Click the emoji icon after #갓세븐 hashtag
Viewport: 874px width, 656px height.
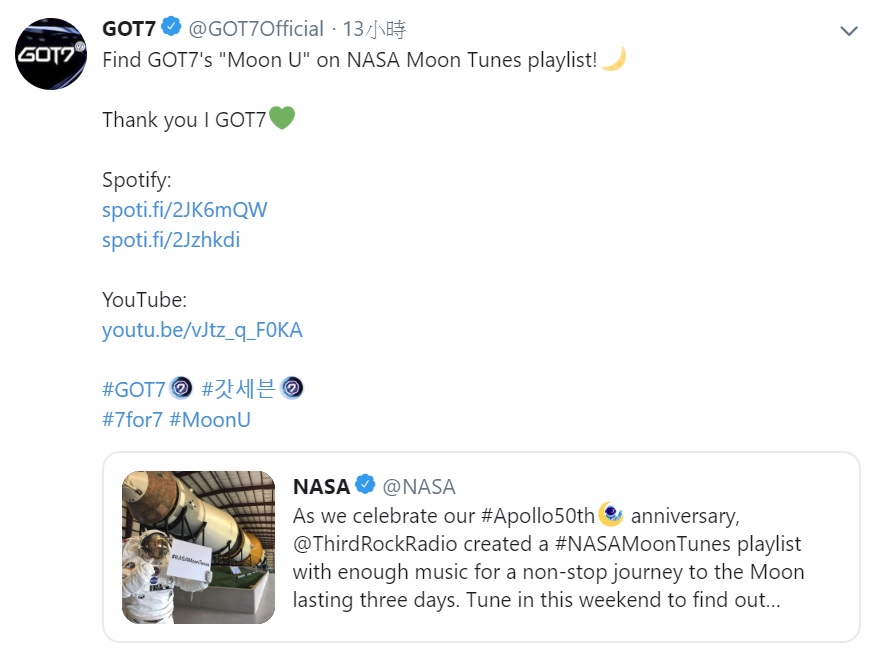292,388
